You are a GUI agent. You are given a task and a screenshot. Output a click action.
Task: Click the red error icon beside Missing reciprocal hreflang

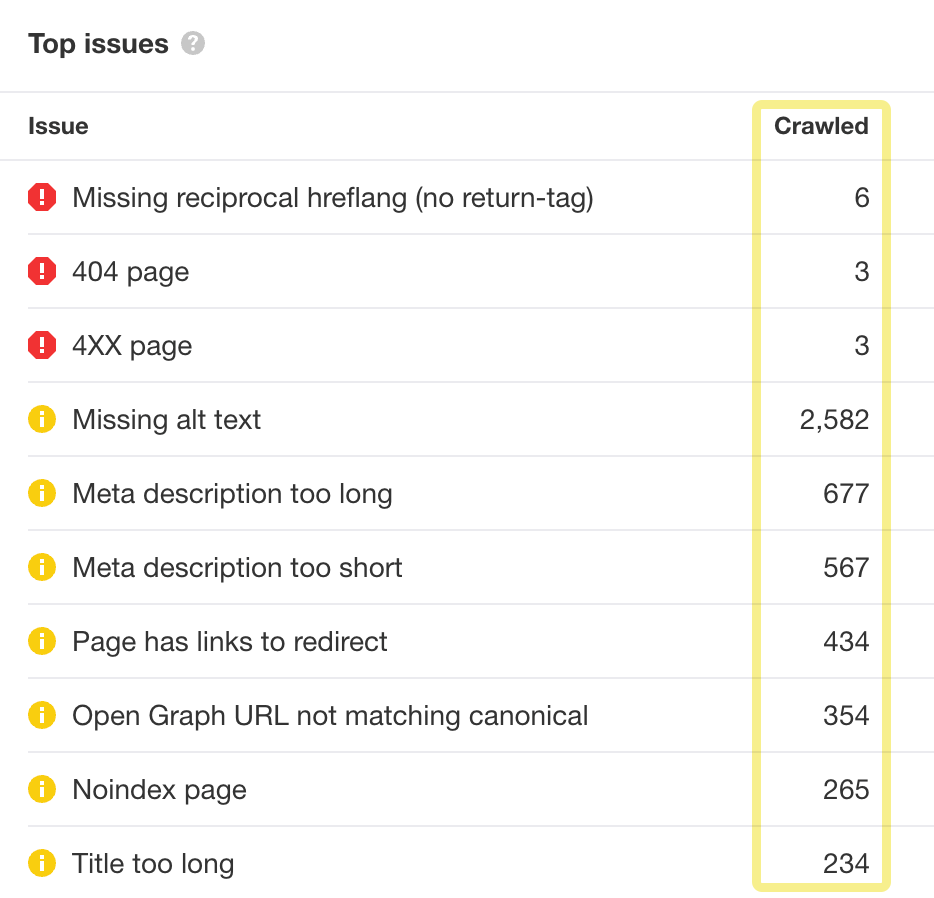(42, 197)
